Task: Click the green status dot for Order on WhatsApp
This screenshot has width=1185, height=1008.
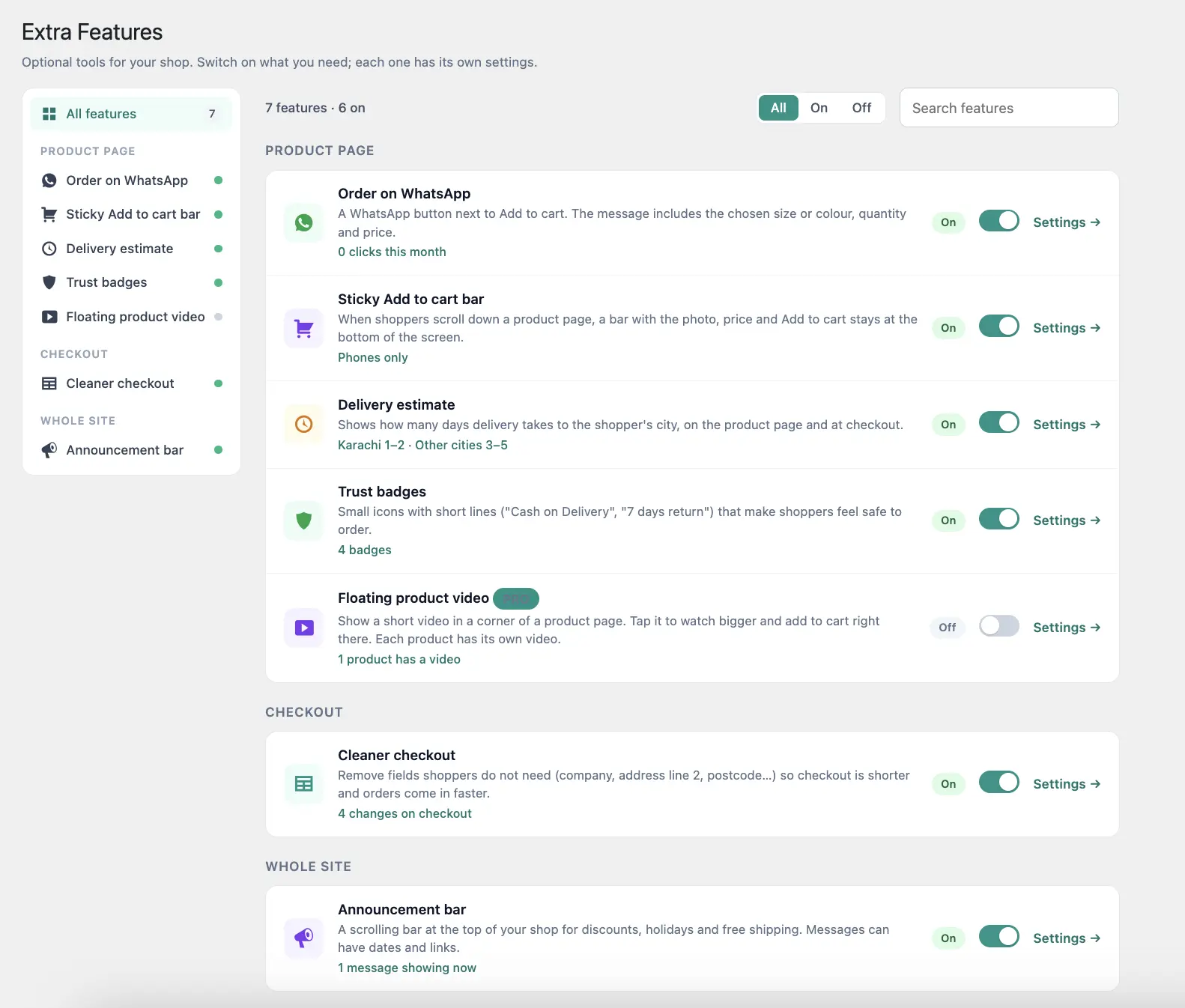Action: tap(219, 180)
